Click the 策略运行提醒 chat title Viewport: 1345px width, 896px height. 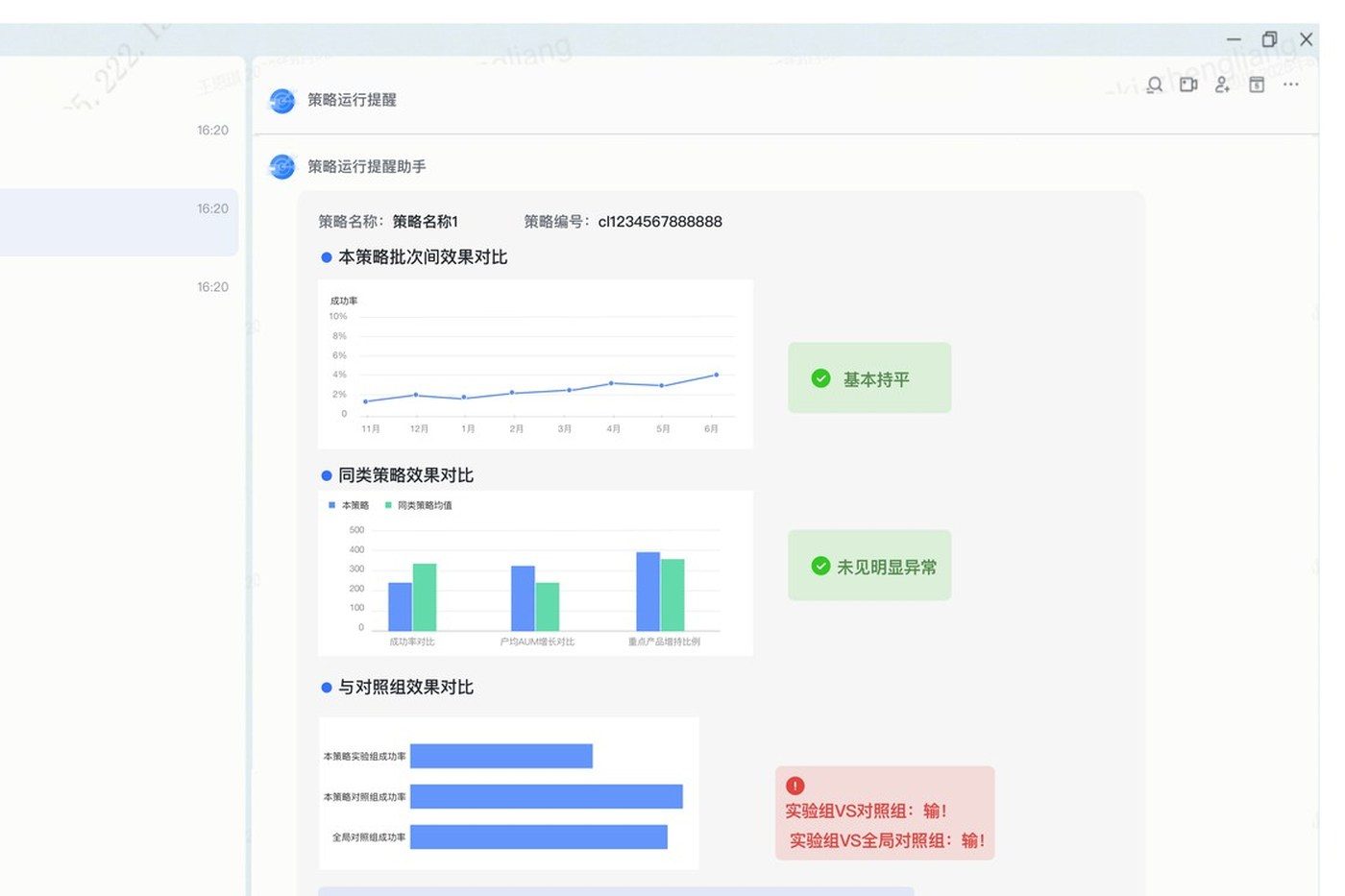click(352, 100)
